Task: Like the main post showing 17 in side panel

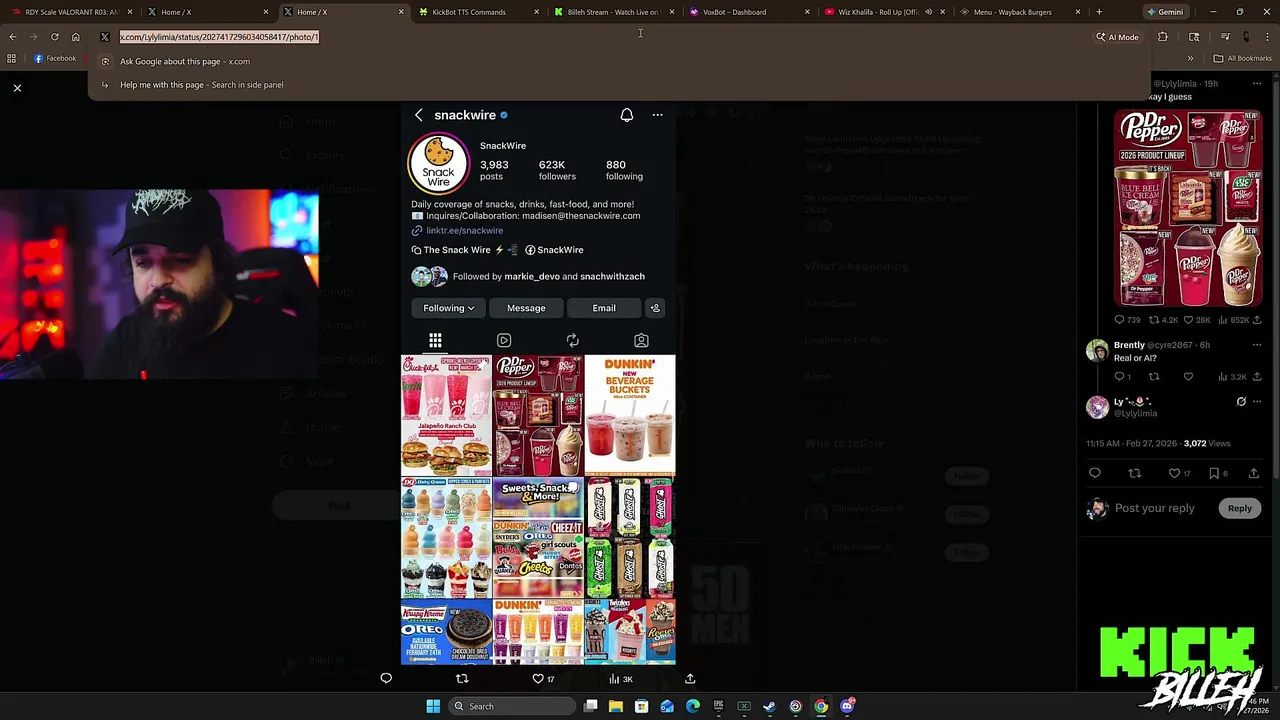Action: [x=1175, y=473]
